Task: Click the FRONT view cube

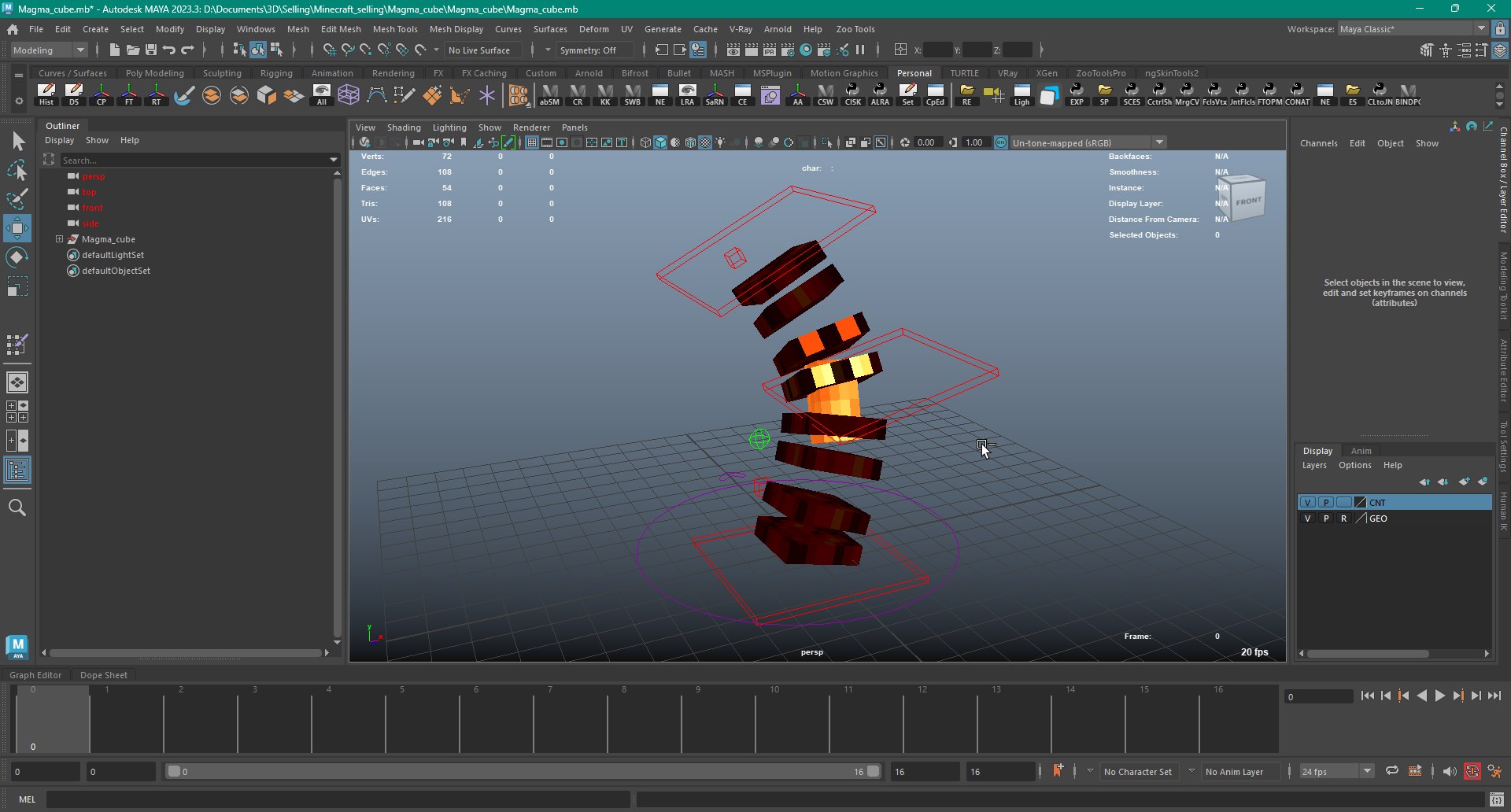Action: 1247,200
